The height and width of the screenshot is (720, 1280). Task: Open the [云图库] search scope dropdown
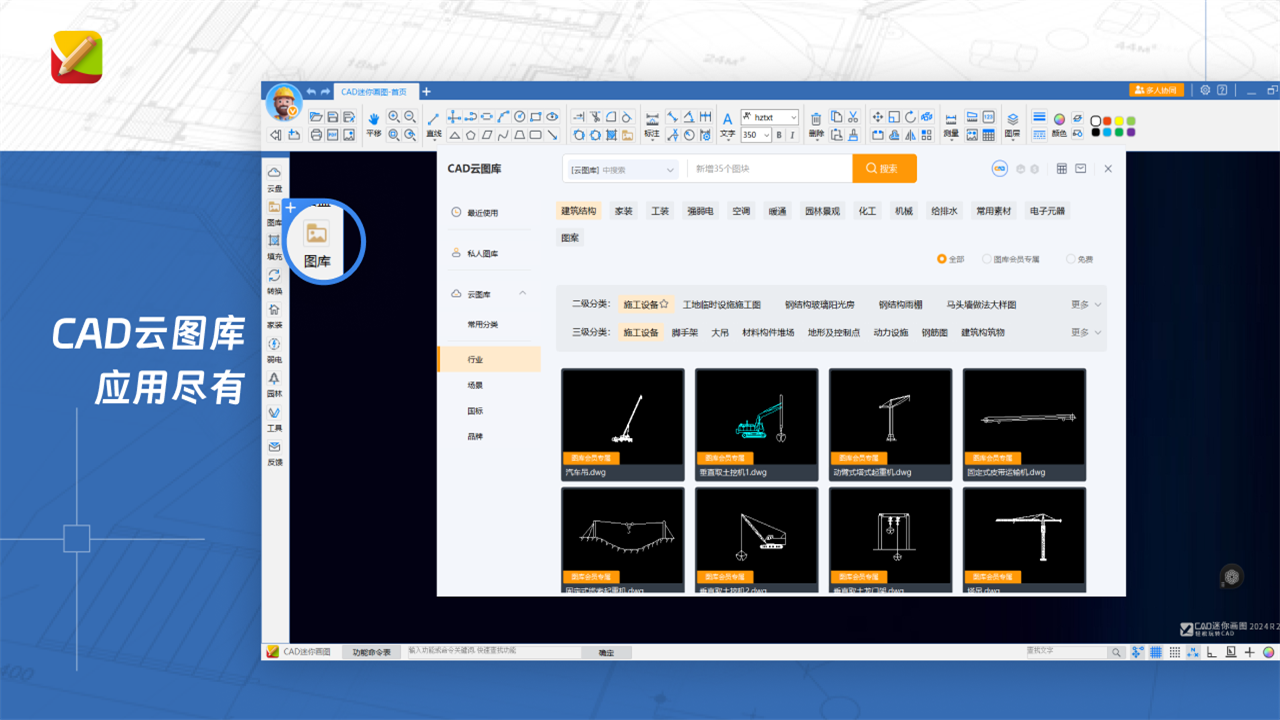[x=622, y=170]
